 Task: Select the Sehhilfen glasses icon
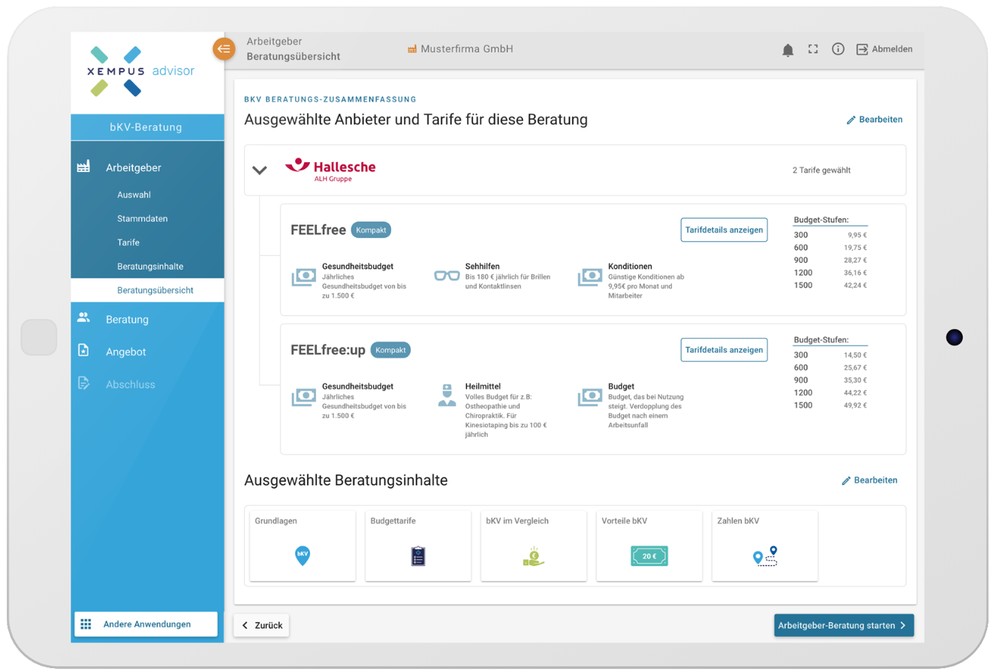click(445, 274)
